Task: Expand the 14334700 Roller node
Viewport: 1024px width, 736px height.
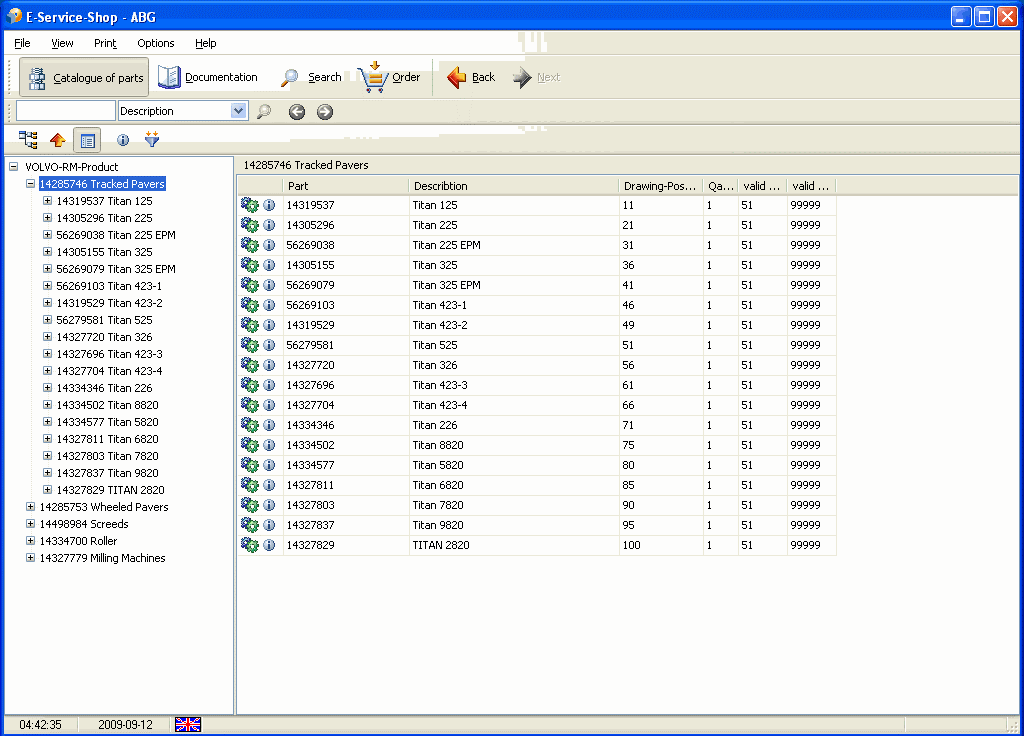Action: (x=30, y=540)
